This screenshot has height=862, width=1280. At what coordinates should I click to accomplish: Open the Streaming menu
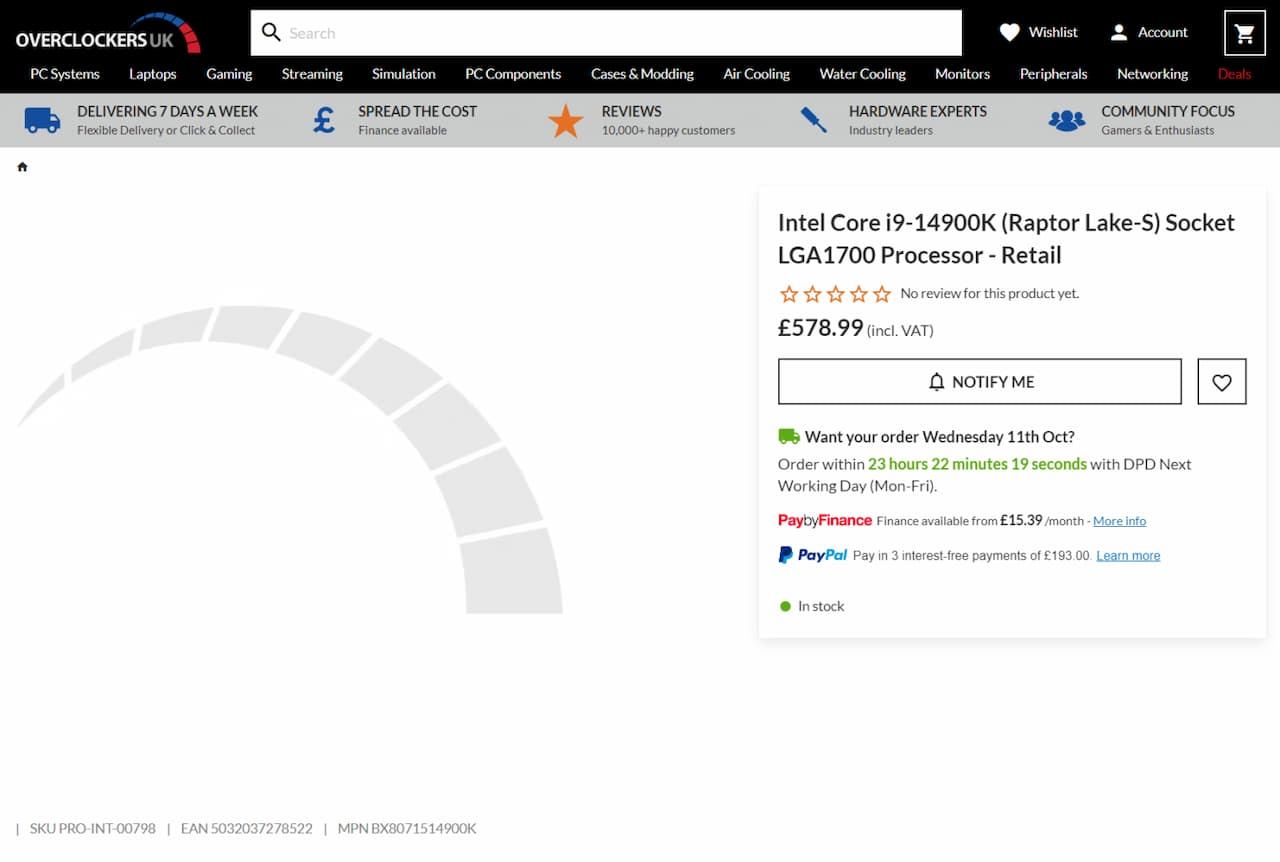coord(312,74)
